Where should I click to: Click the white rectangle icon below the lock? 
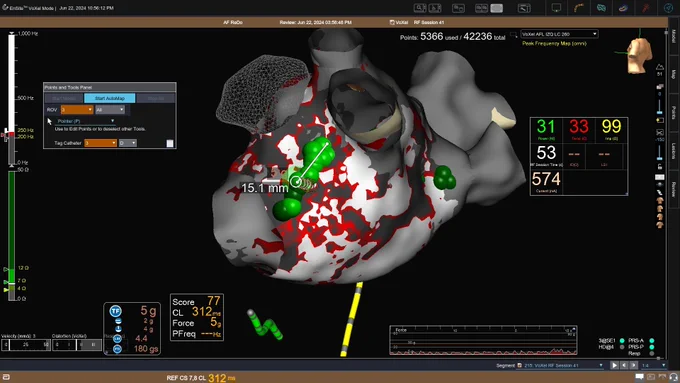click(660, 177)
